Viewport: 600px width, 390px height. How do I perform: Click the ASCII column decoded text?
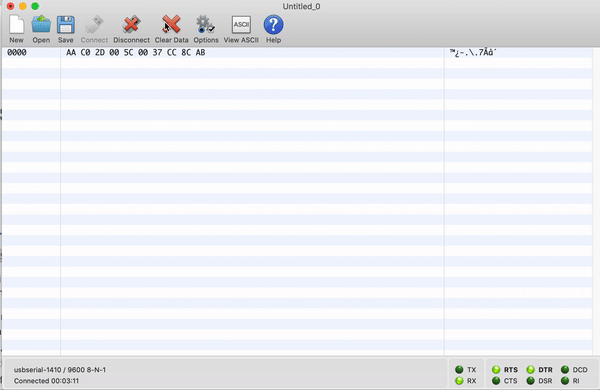tap(473, 52)
